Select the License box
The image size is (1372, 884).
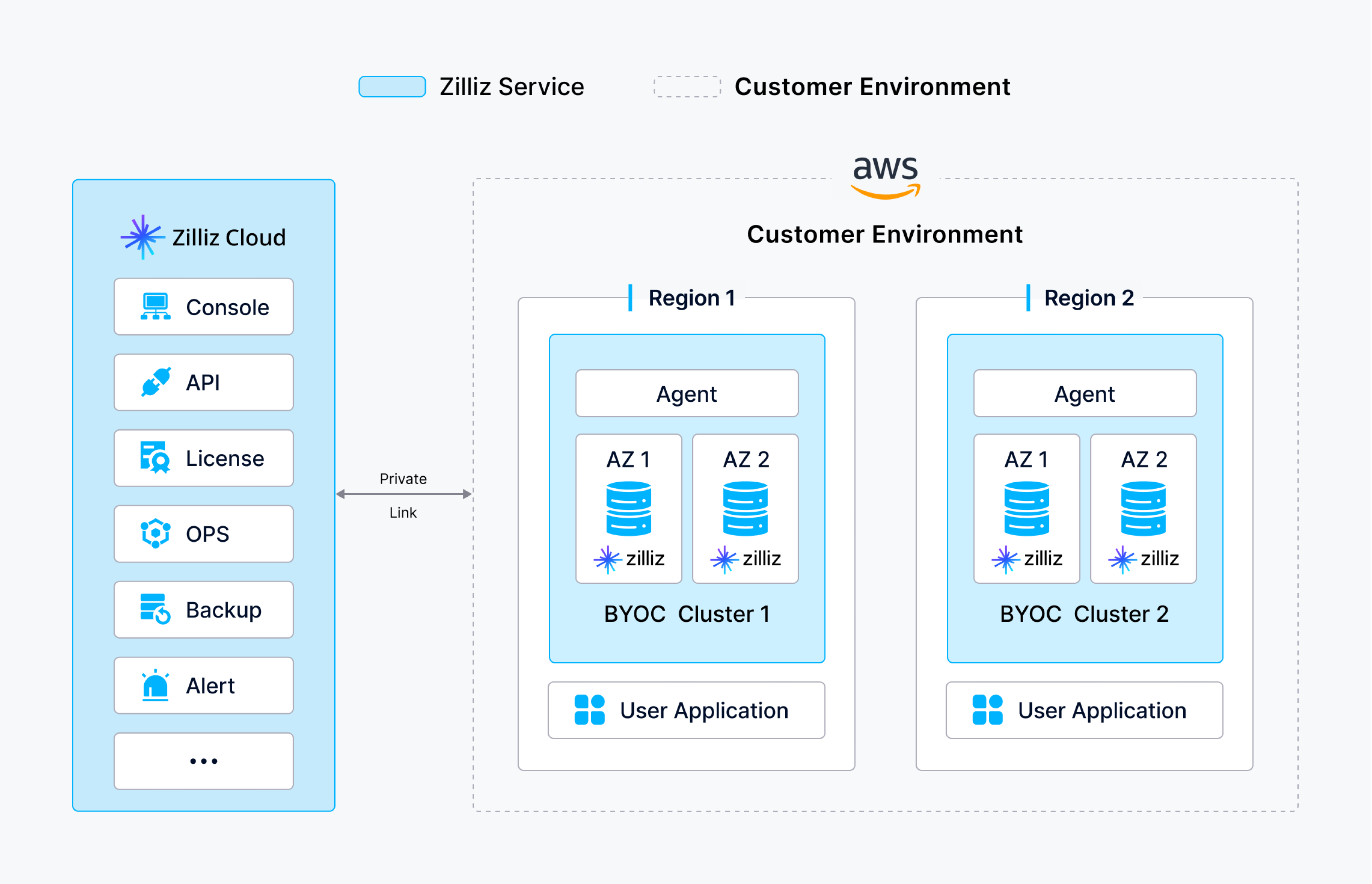(x=204, y=458)
